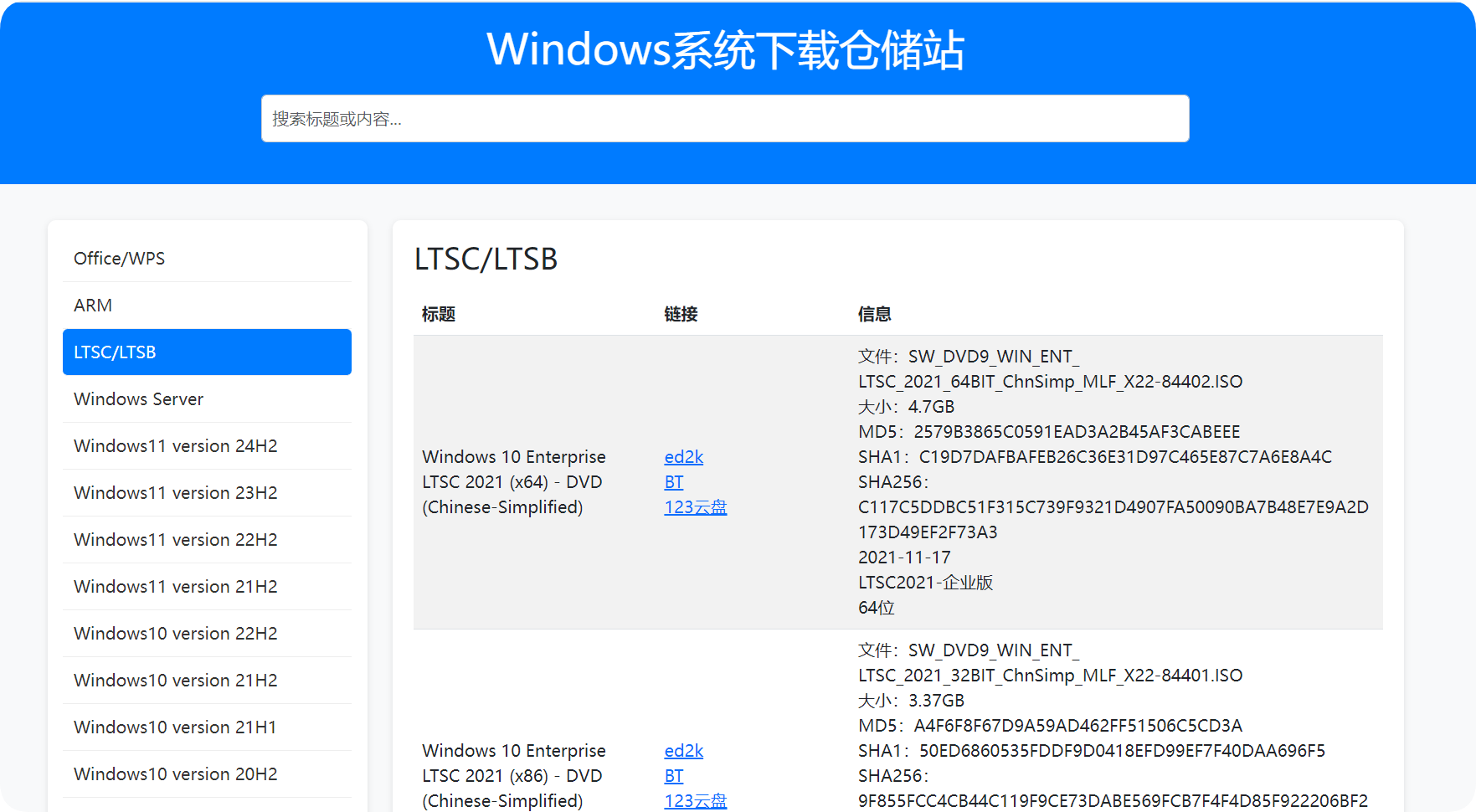Click the LTSC 2021 (x86) title cell
Image resolution: width=1476 pixels, height=812 pixels.
coord(514,776)
